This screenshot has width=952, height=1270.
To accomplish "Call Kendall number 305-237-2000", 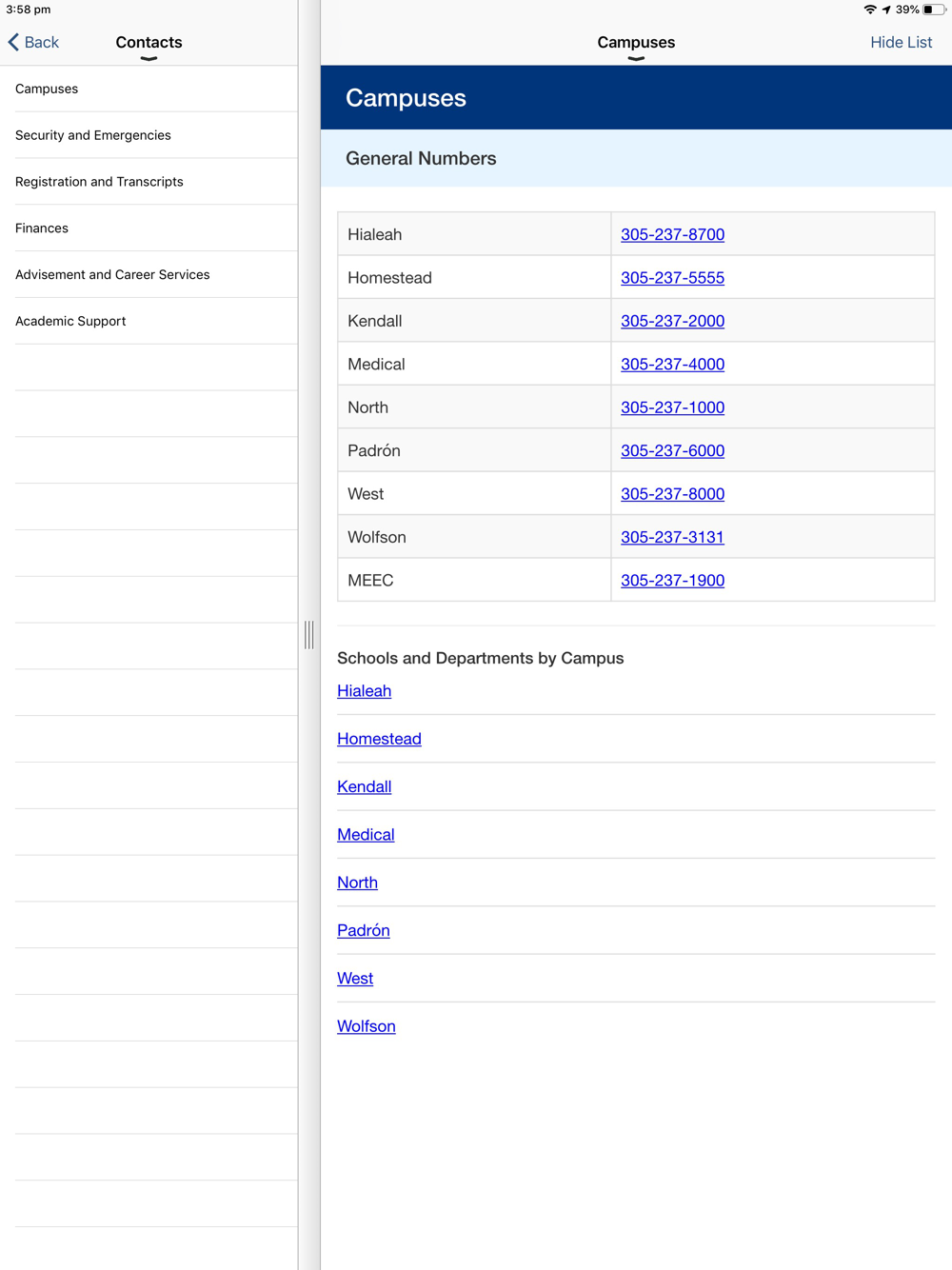I will [672, 321].
